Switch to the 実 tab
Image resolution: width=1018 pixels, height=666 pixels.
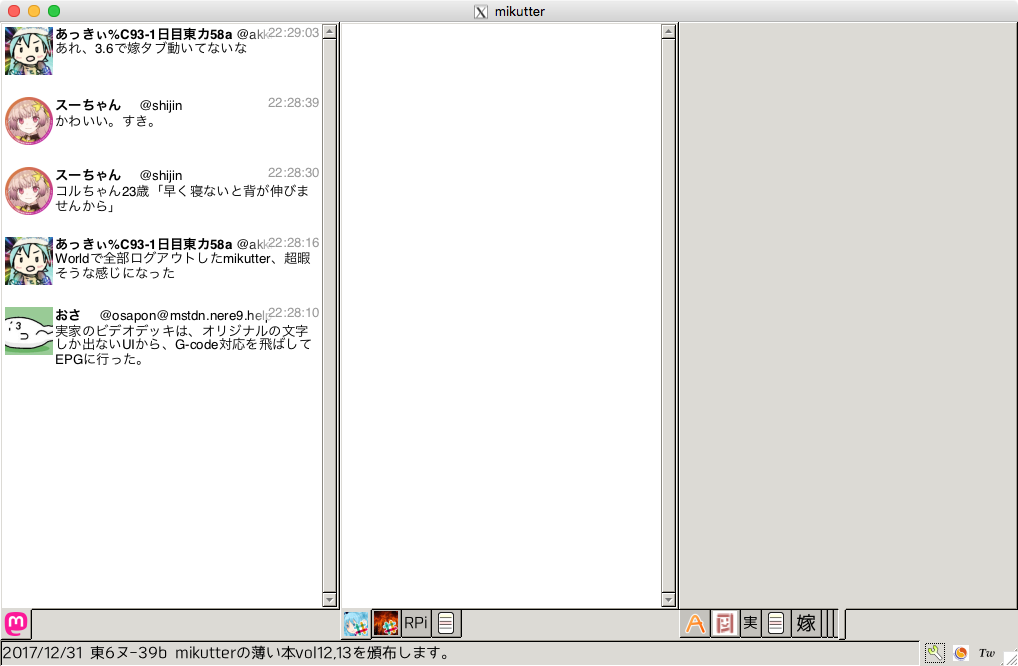point(751,624)
